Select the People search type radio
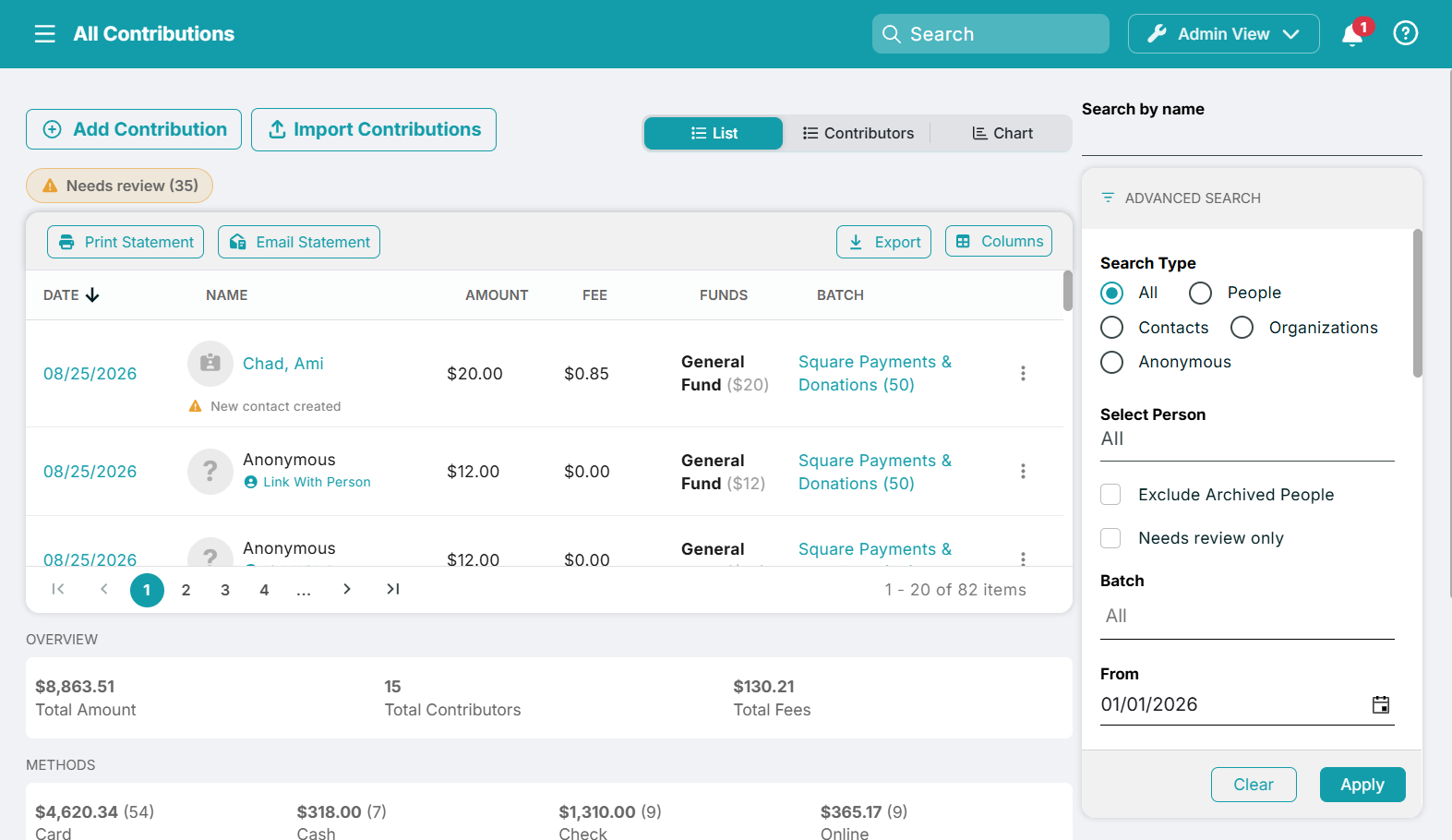Screen dimensions: 1452x840 click(1200, 294)
